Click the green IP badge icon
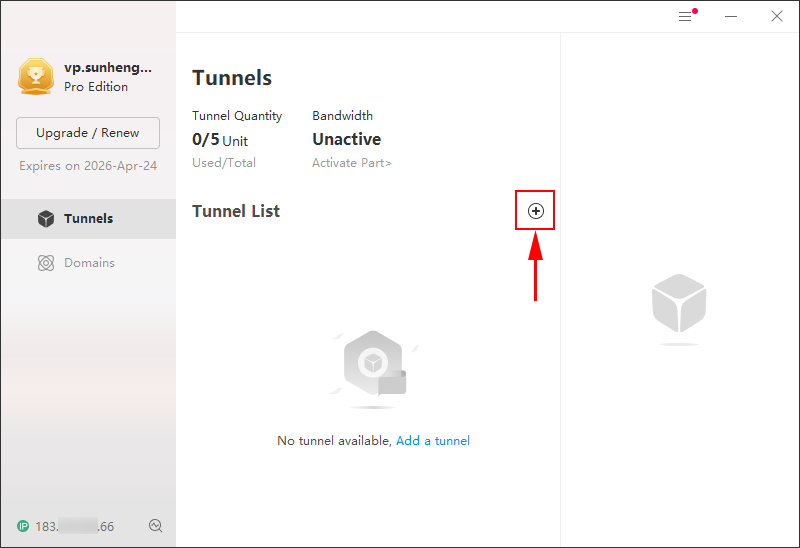This screenshot has height=548, width=800. (23, 526)
